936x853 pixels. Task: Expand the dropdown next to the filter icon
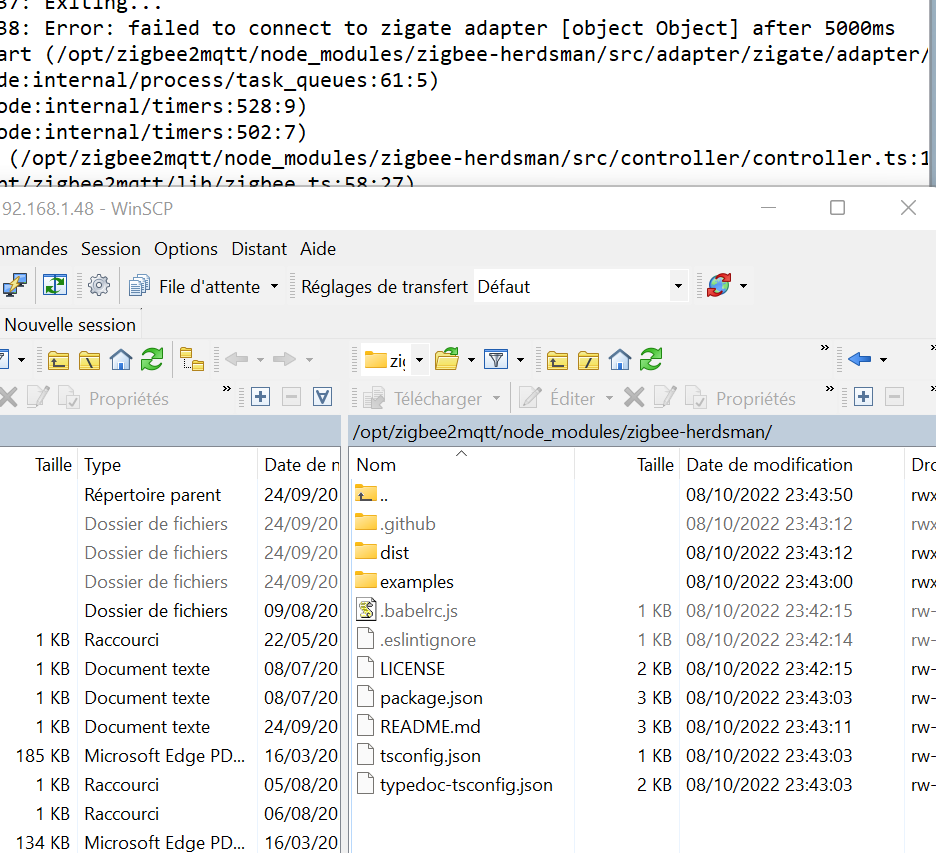pyautogui.click(x=521, y=359)
